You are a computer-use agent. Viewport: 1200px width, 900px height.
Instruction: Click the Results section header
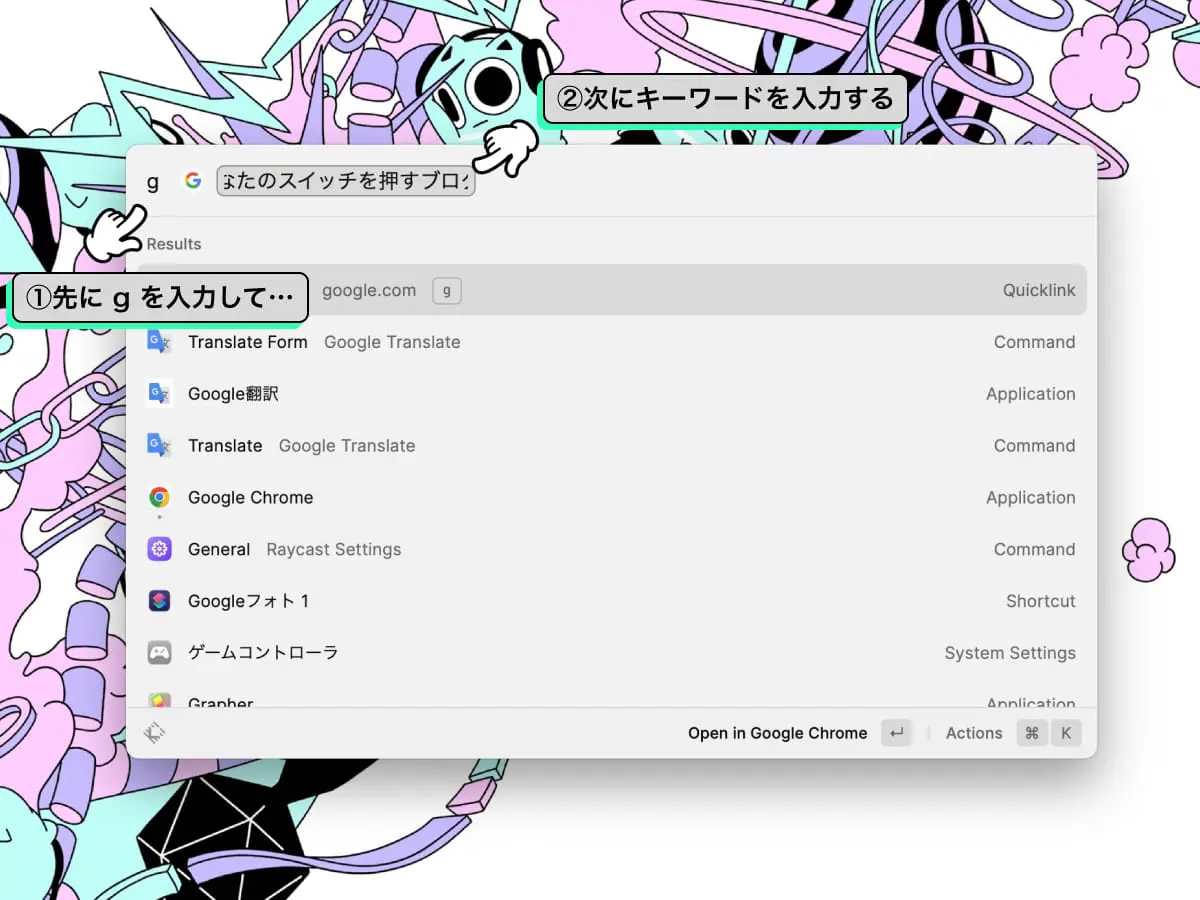[x=174, y=244]
